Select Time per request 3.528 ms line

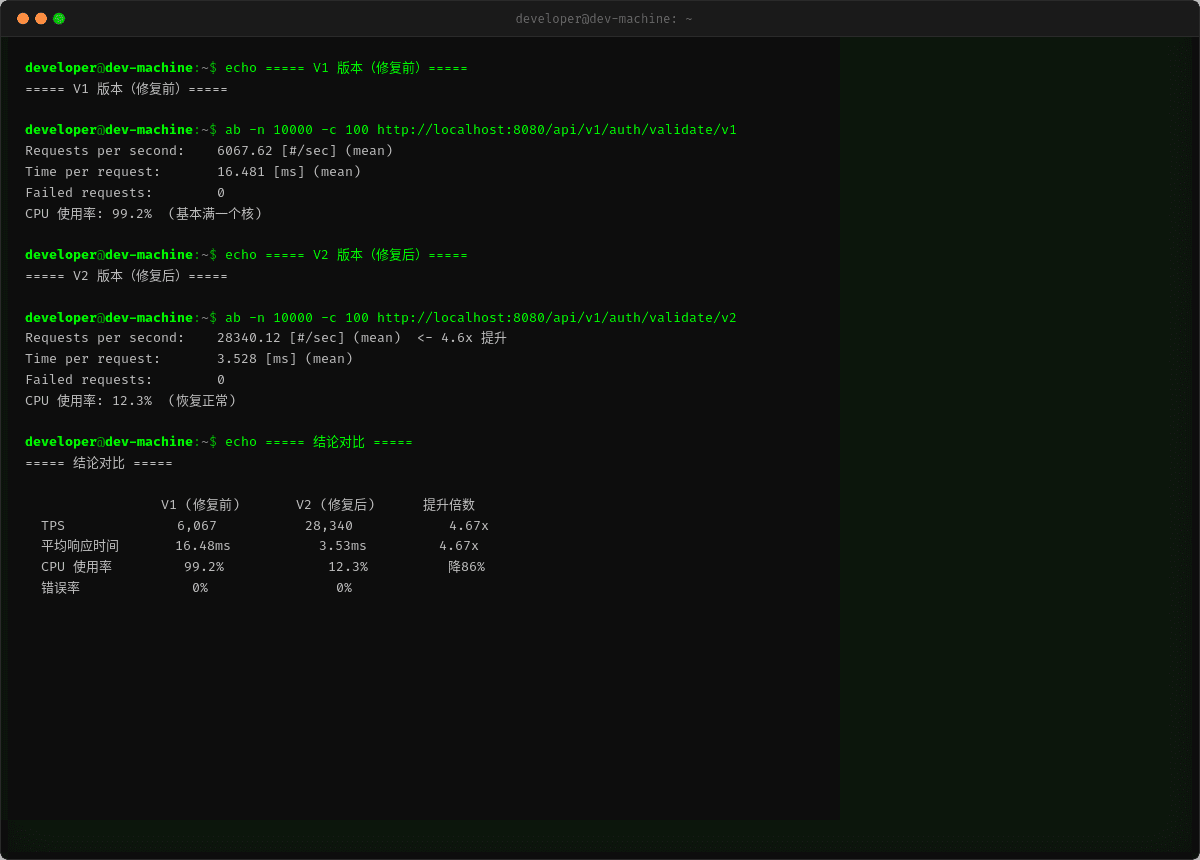(189, 359)
